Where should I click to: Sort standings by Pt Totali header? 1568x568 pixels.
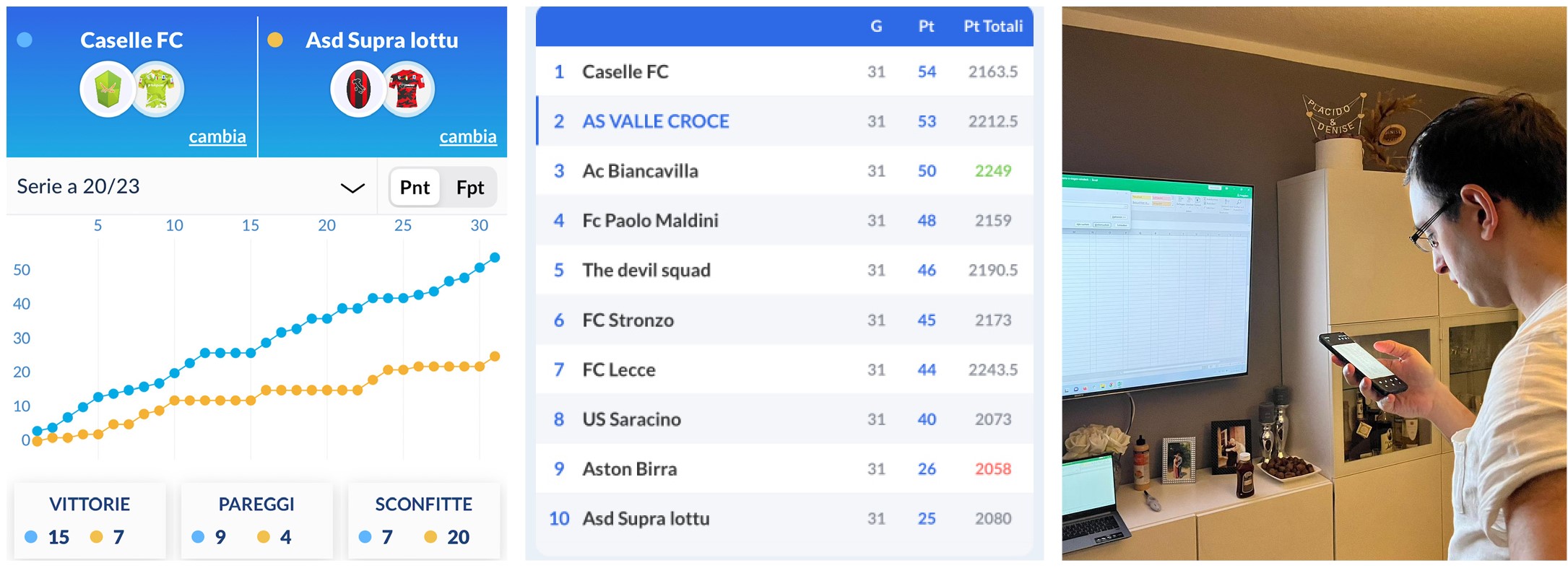point(993,27)
